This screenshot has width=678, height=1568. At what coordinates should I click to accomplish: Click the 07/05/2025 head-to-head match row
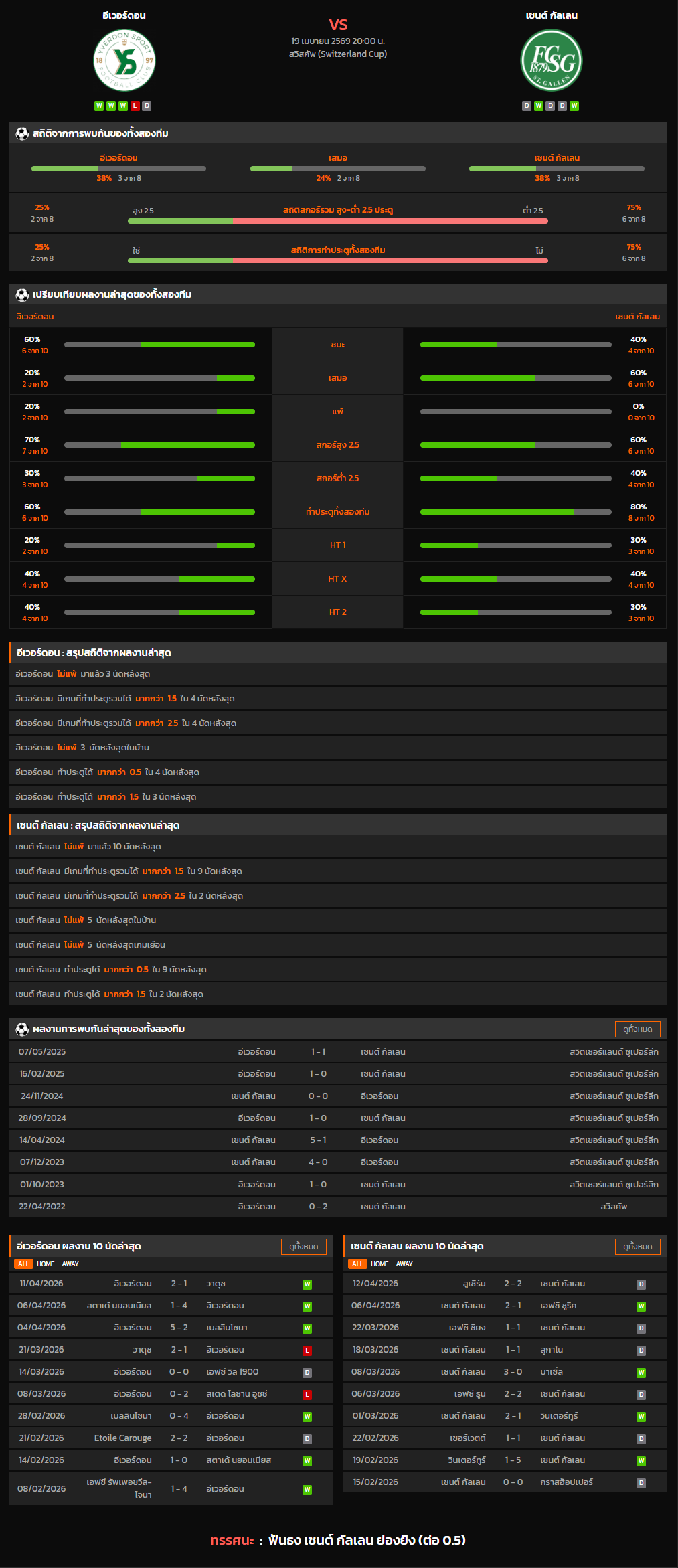(338, 1051)
